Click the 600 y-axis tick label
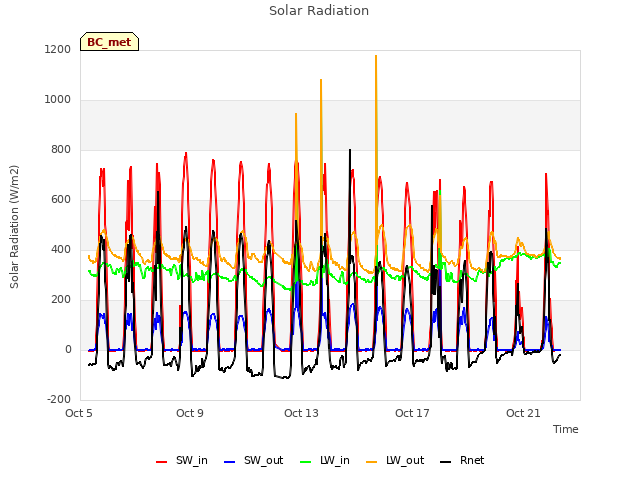This screenshot has height=480, width=640. 61,200
